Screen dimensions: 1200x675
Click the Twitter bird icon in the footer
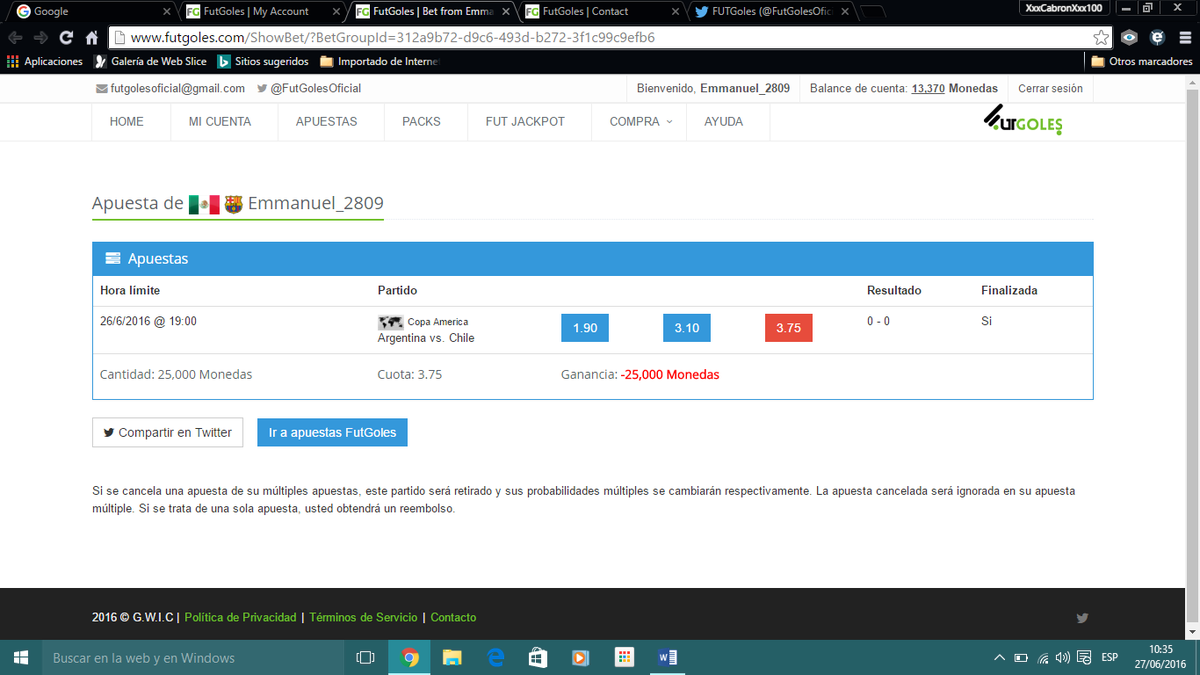point(1082,618)
